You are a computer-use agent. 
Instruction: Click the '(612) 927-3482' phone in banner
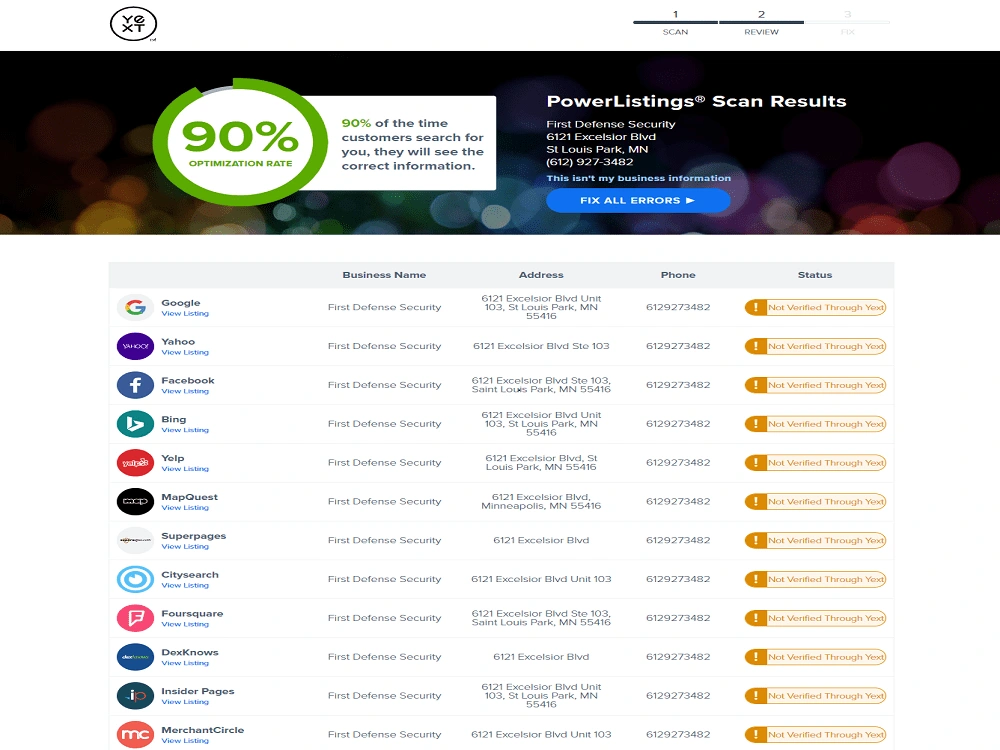point(590,162)
